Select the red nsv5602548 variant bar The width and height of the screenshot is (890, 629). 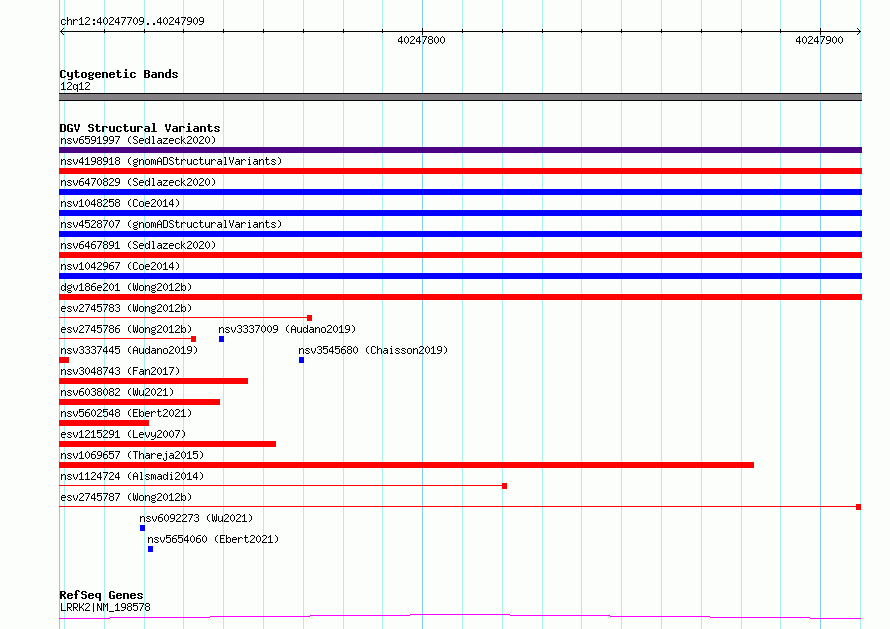tap(104, 423)
